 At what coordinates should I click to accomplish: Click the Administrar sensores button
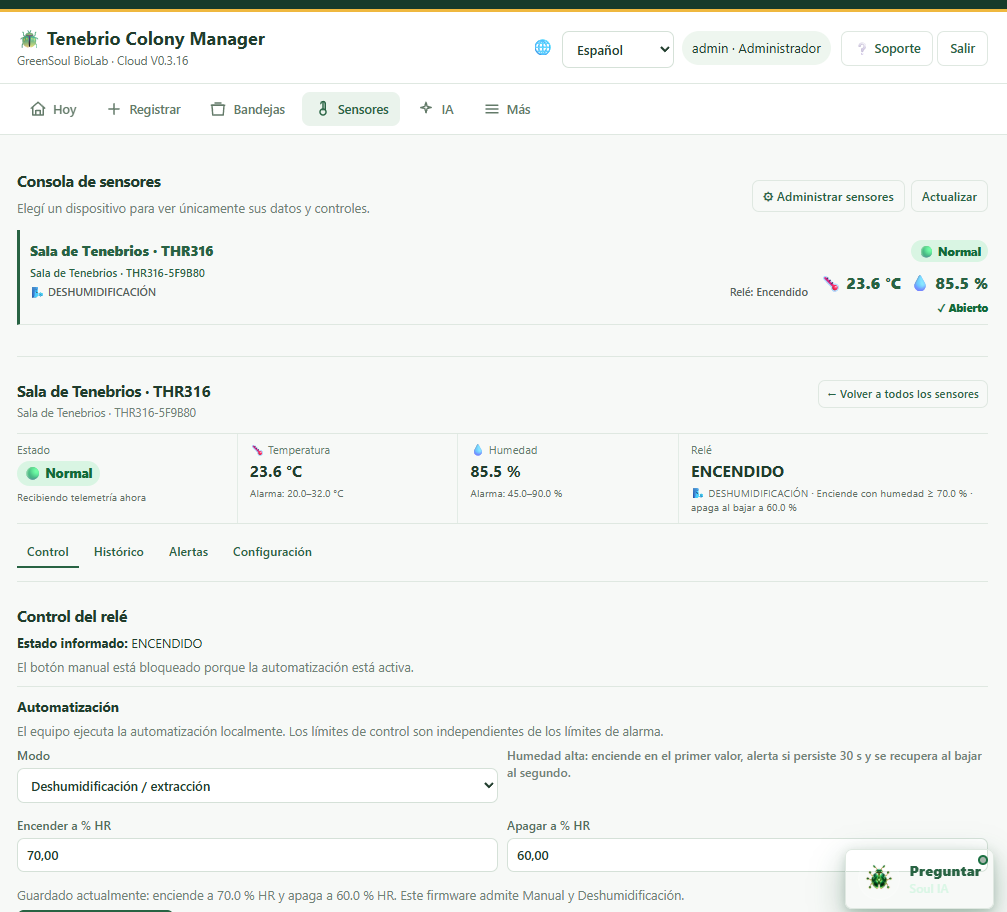click(828, 197)
